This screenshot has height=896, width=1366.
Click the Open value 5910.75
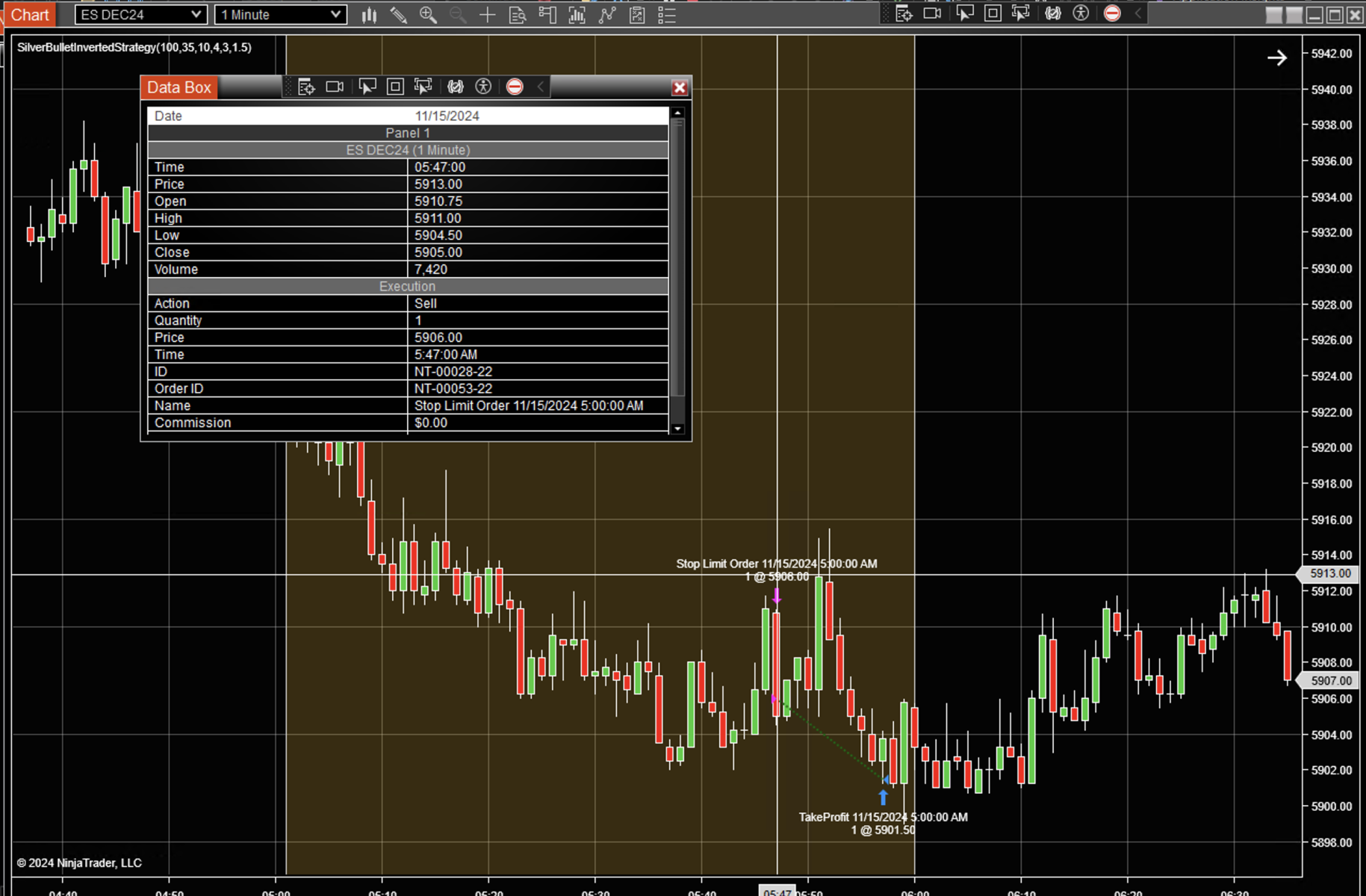438,202
